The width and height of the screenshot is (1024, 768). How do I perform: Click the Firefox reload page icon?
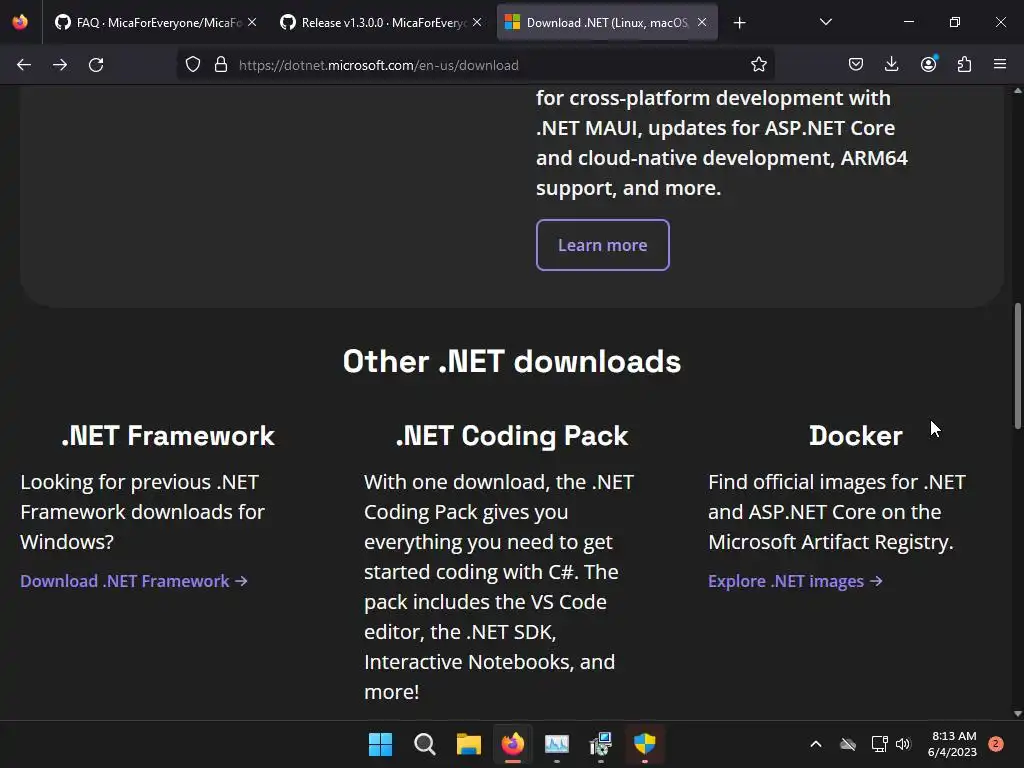96,65
